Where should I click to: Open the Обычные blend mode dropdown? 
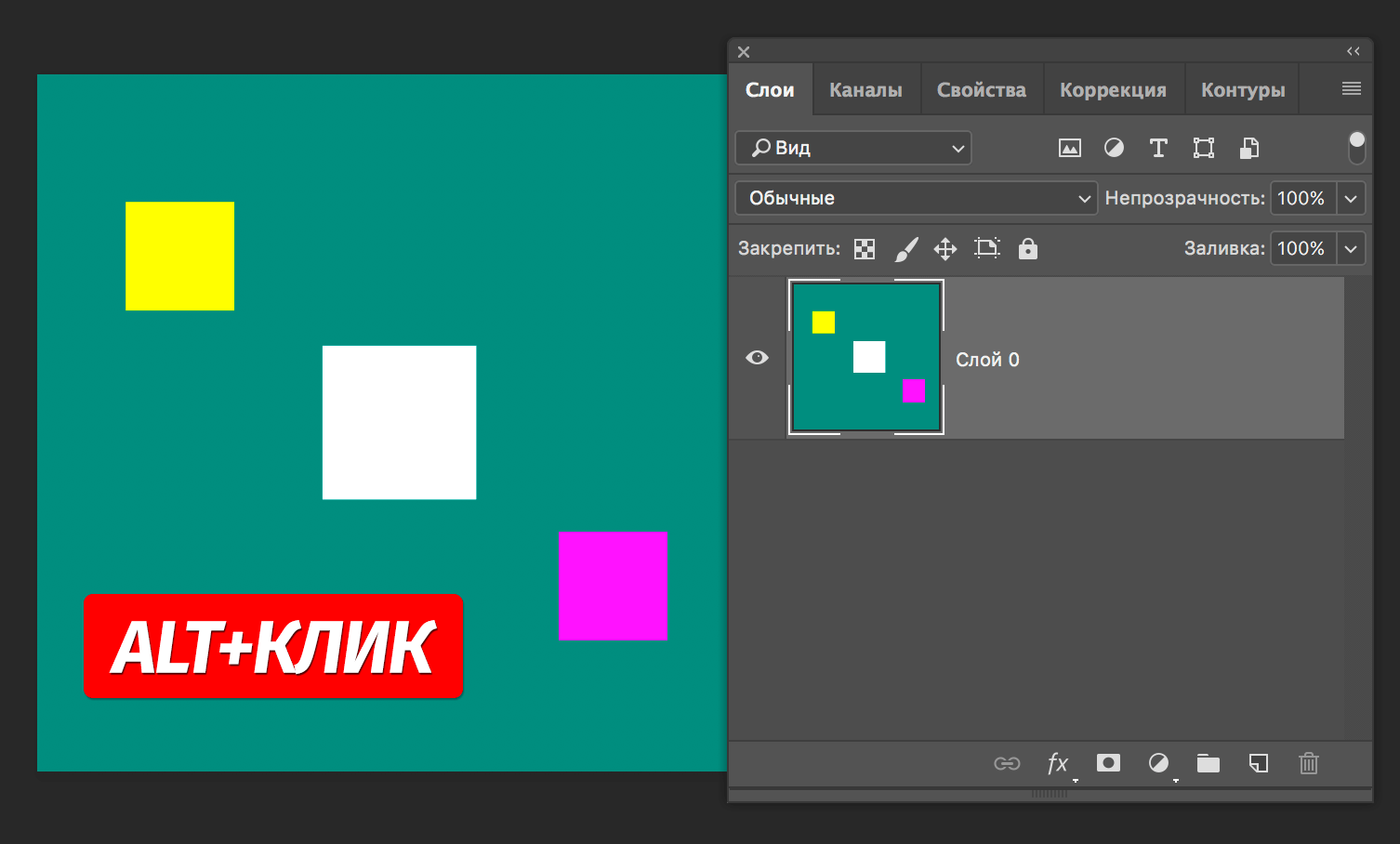coord(916,198)
